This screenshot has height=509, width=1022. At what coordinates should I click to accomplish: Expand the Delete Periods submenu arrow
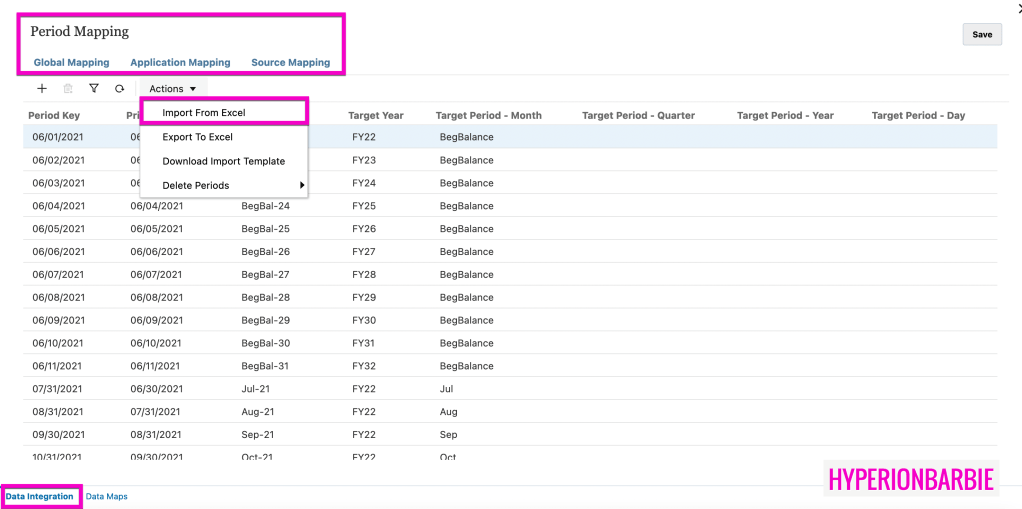tap(301, 185)
